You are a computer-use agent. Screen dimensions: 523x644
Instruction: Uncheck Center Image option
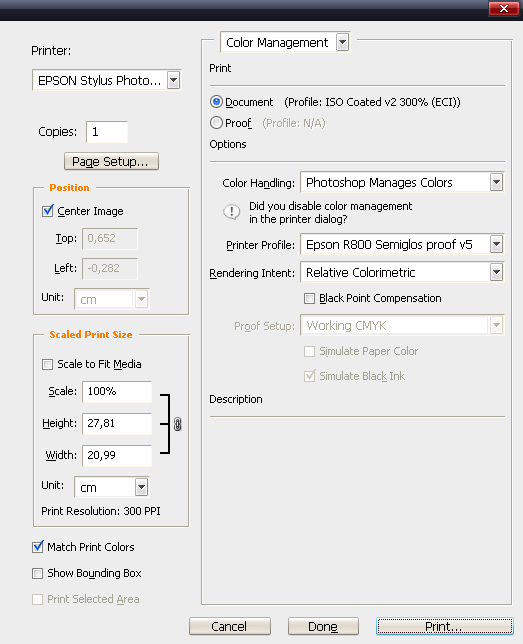click(48, 211)
